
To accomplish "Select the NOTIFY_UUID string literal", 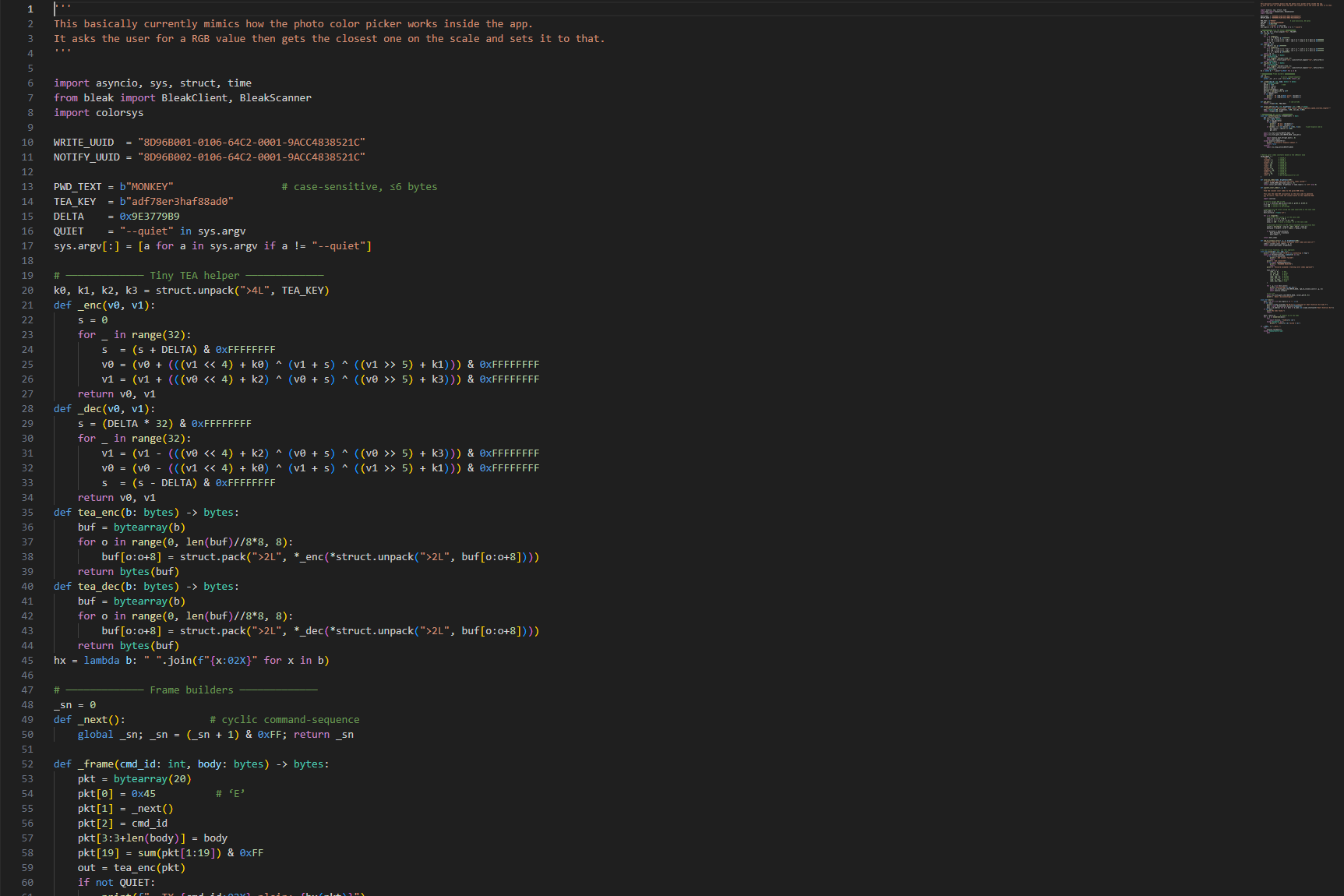I will [252, 157].
